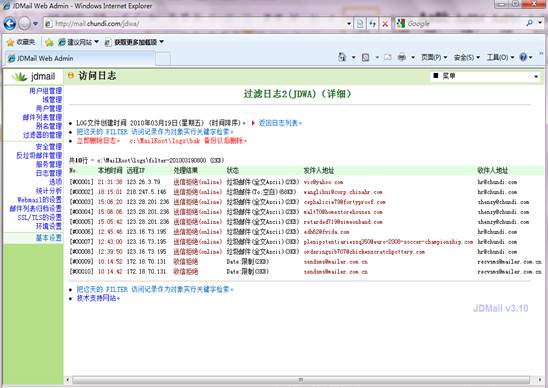Open 反垃圾邮件管理 in the sidebar
Viewport: 548px width, 388px height.
coord(39,155)
